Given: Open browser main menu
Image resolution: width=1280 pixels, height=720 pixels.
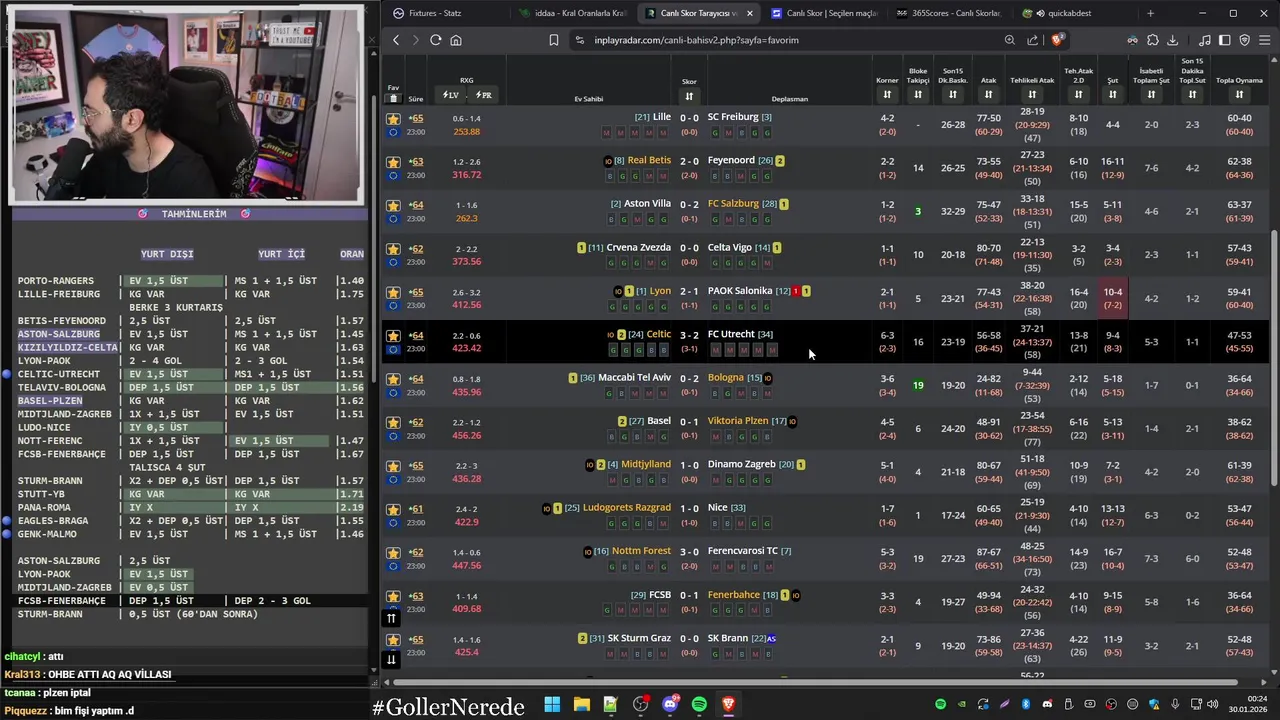Looking at the screenshot, I should [1264, 40].
